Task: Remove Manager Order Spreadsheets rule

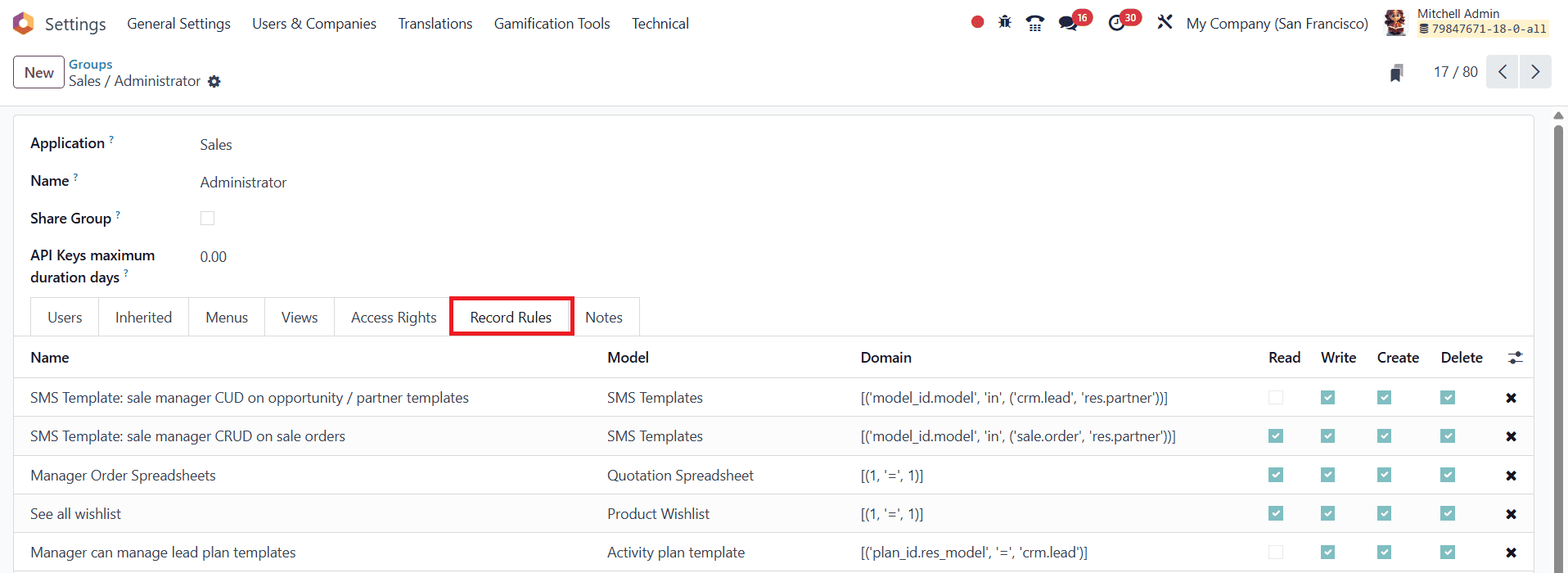Action: pos(1511,476)
